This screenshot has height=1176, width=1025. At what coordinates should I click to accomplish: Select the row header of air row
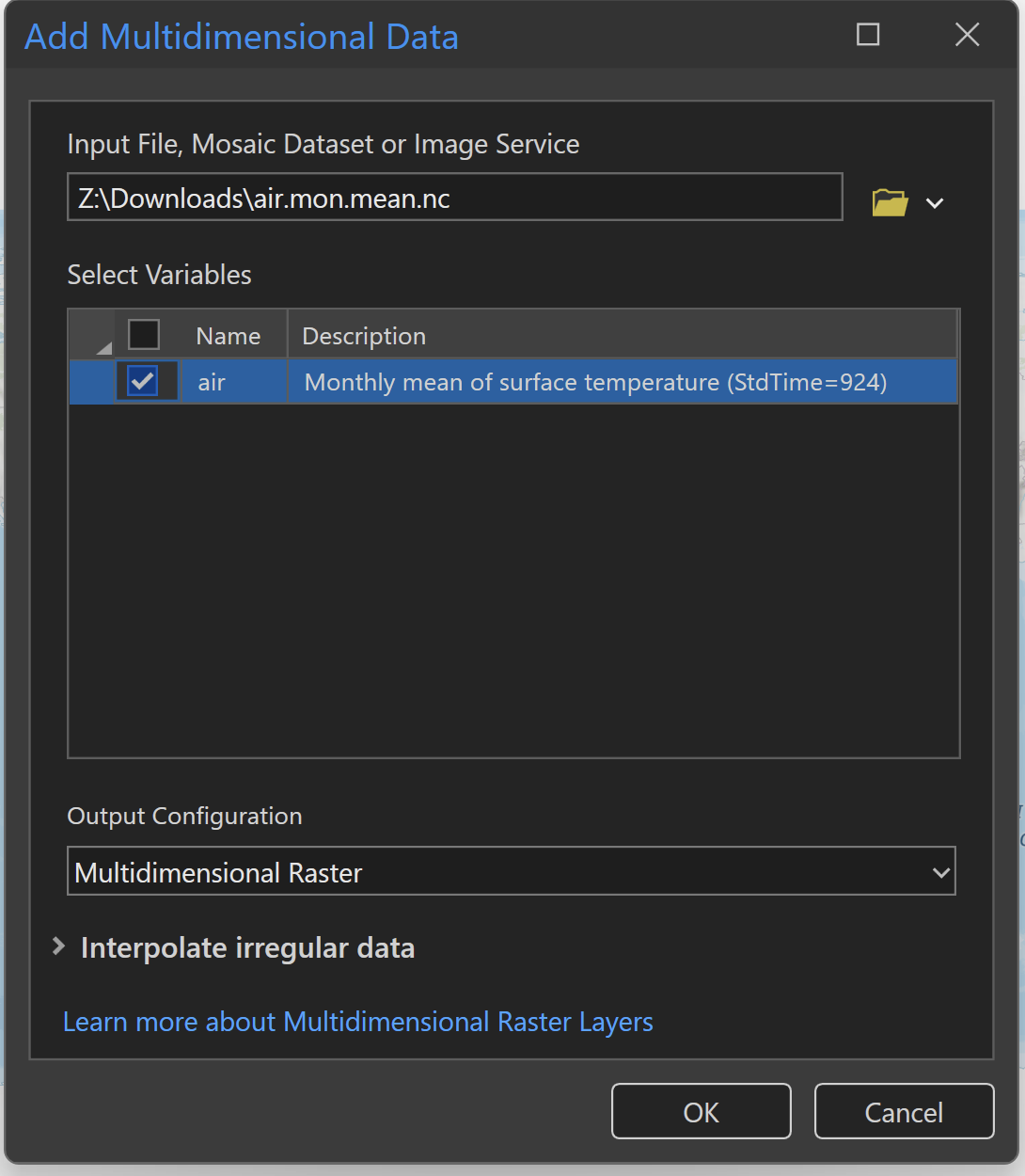pos(92,382)
